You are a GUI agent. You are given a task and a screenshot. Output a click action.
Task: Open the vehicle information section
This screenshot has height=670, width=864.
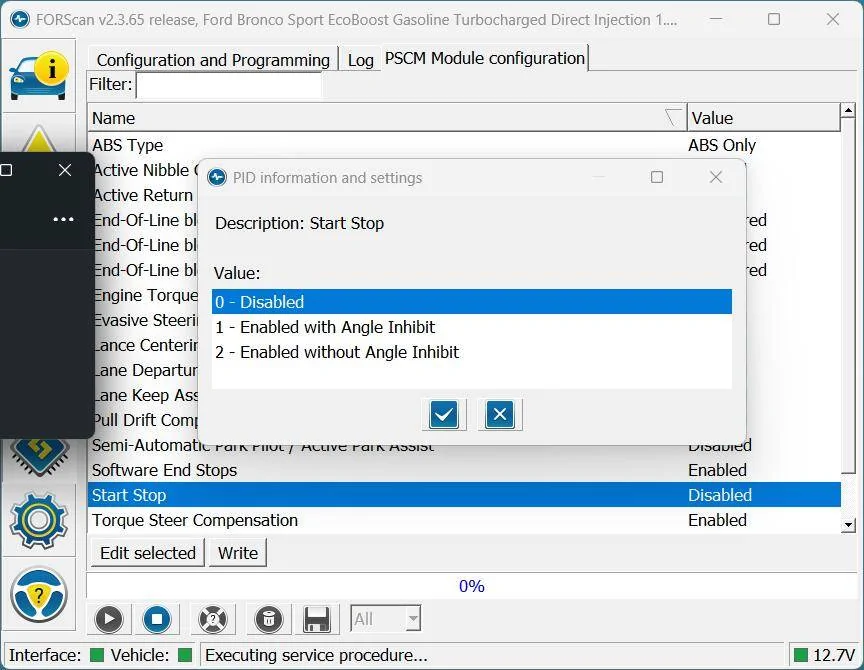39,75
